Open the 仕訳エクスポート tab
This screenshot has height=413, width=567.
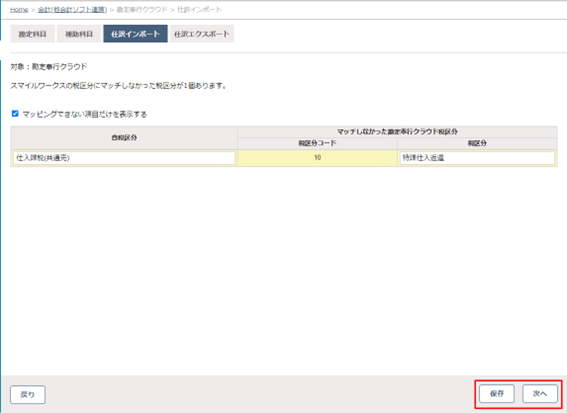[x=202, y=34]
